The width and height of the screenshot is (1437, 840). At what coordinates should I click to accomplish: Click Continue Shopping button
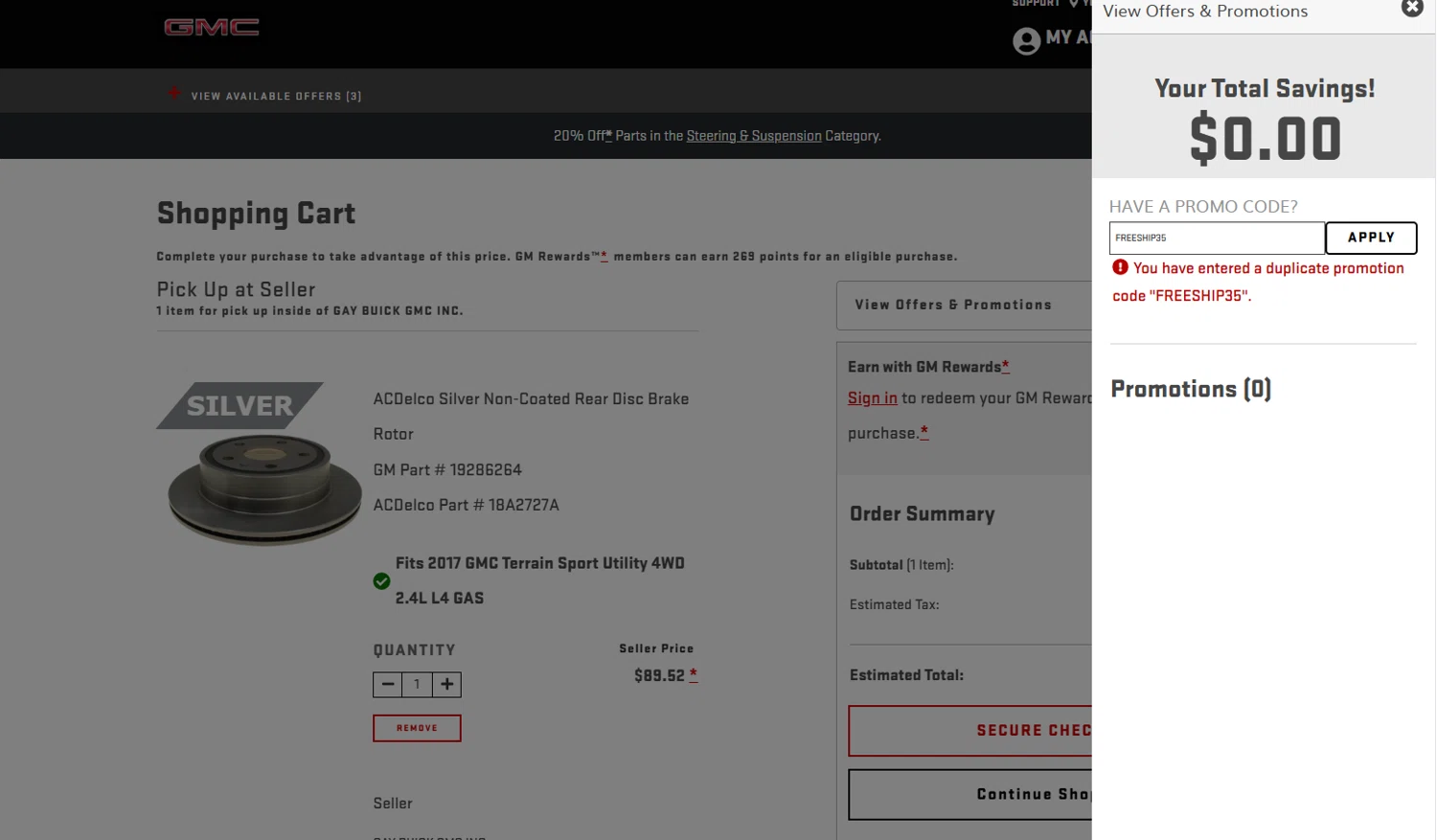coord(970,794)
